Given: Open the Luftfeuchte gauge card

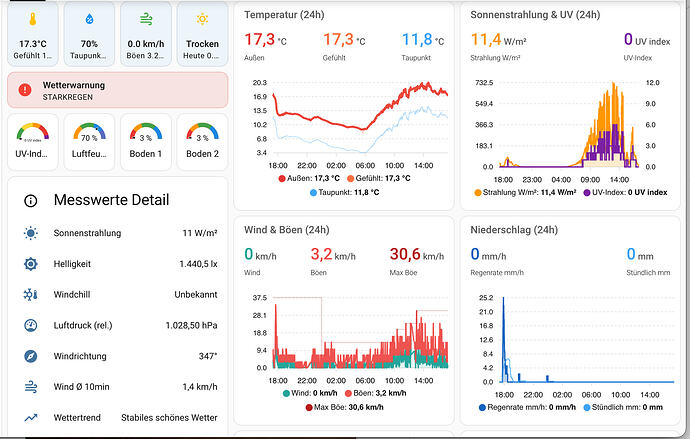Looking at the screenshot, I should click(x=89, y=142).
